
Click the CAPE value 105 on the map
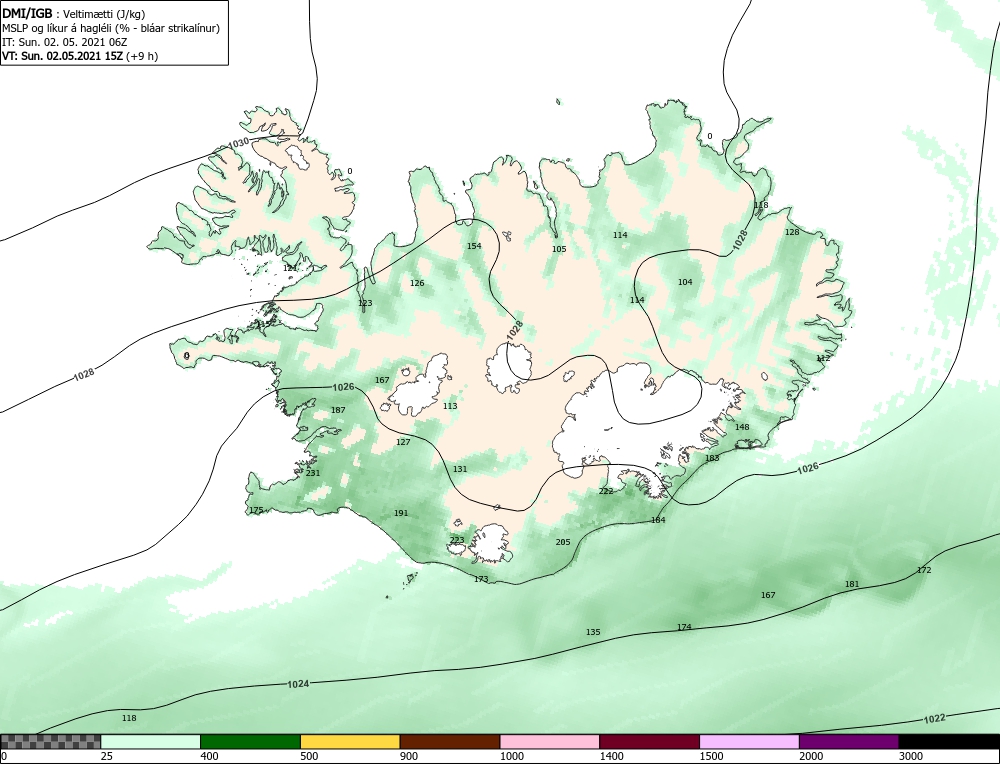(x=559, y=249)
